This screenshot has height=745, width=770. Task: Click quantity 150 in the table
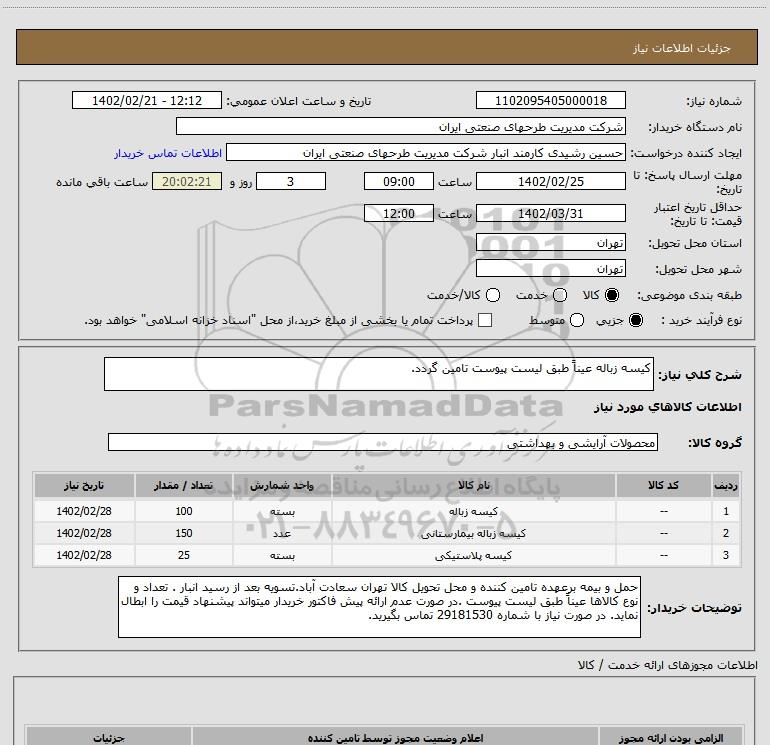(x=184, y=533)
